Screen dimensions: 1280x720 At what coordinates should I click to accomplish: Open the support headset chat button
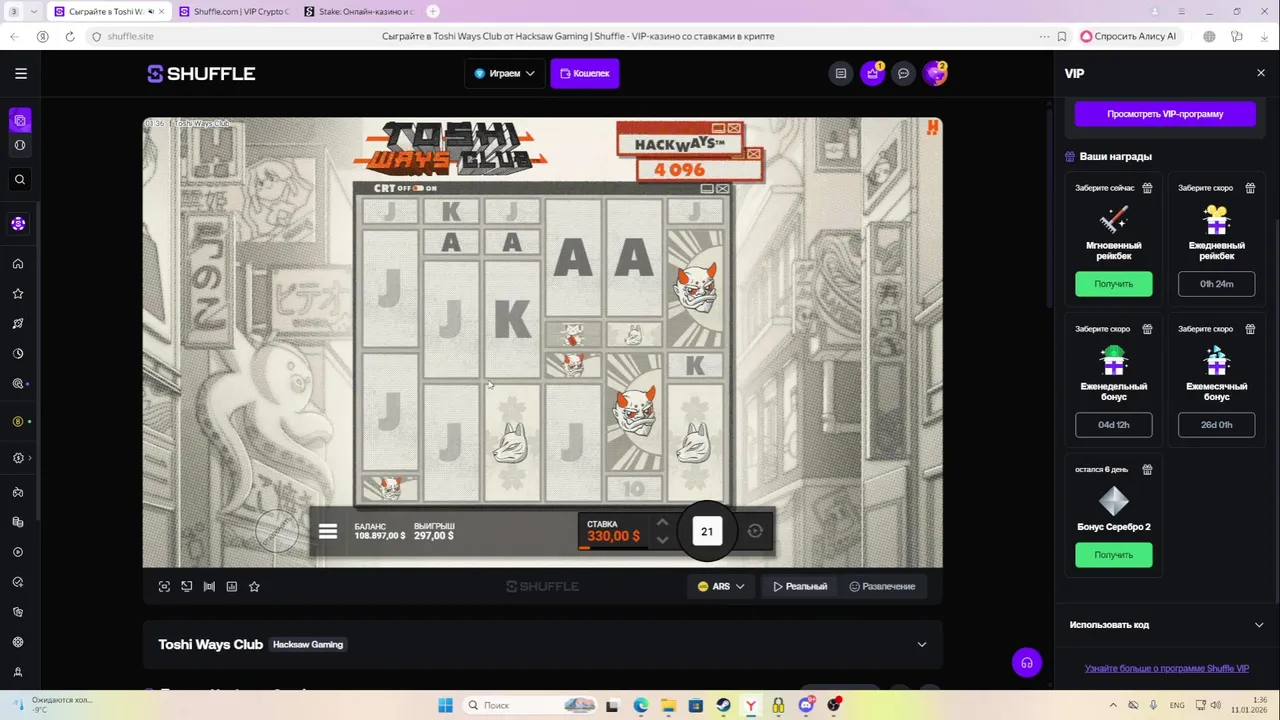[x=1026, y=662]
